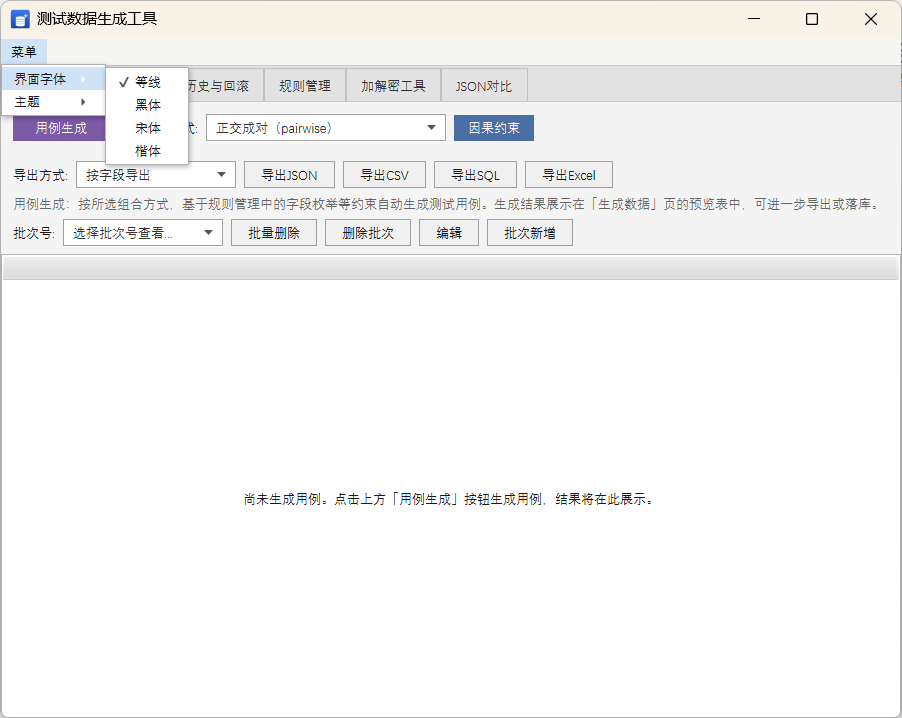Open the 菜单 menu

(24, 52)
